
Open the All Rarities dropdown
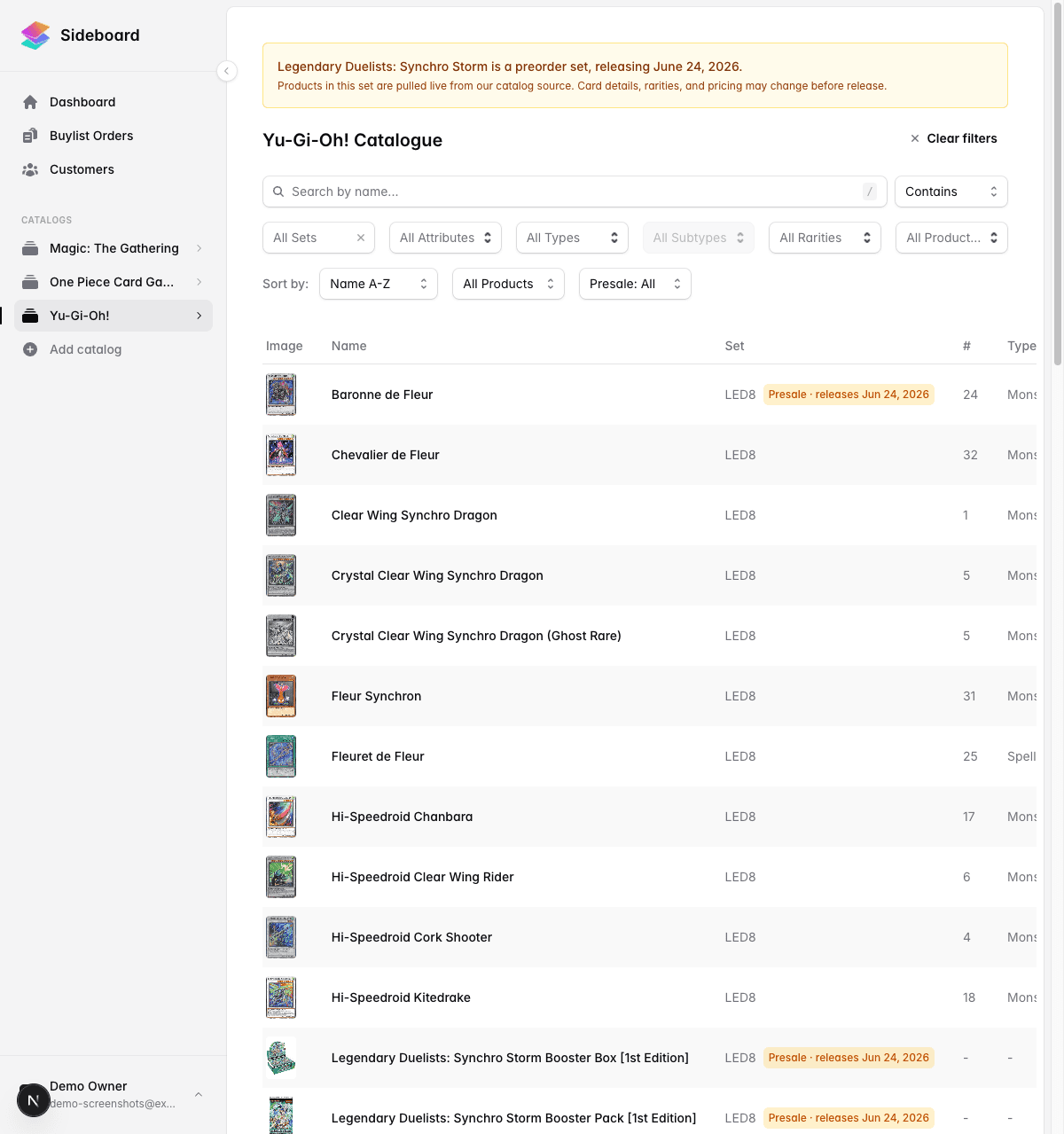825,238
